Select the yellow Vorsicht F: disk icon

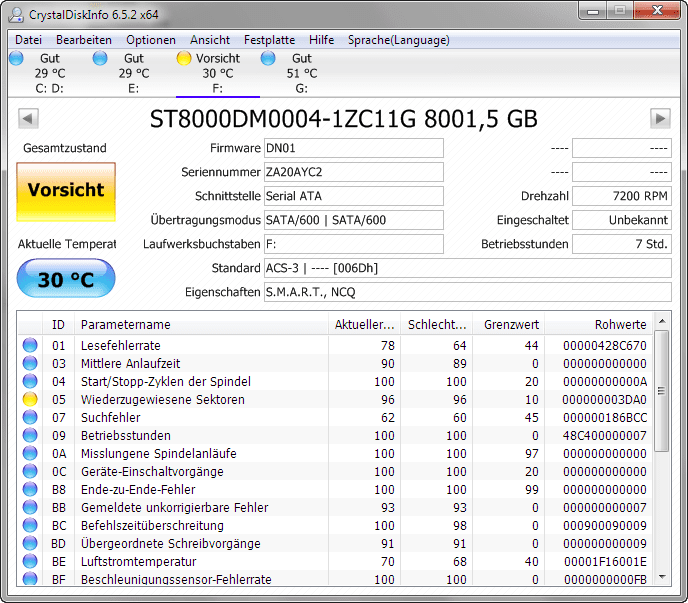tap(184, 58)
